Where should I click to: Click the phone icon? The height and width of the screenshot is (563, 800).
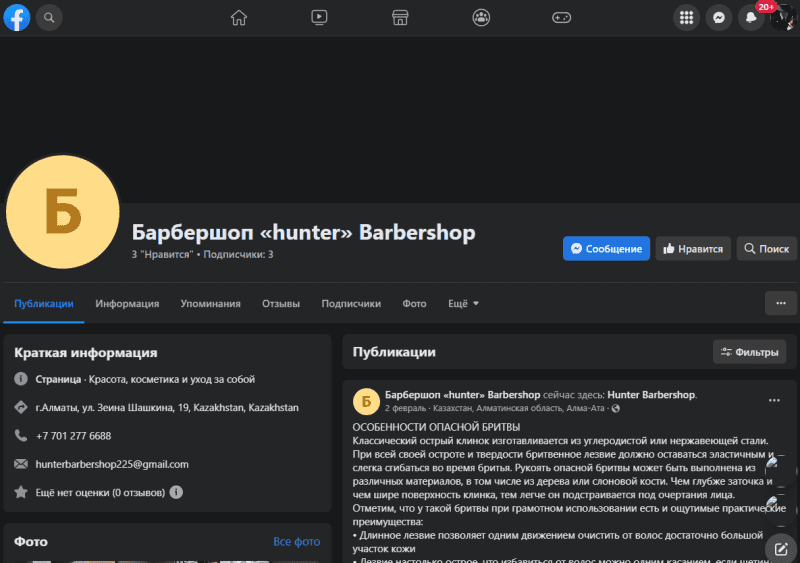[20, 435]
